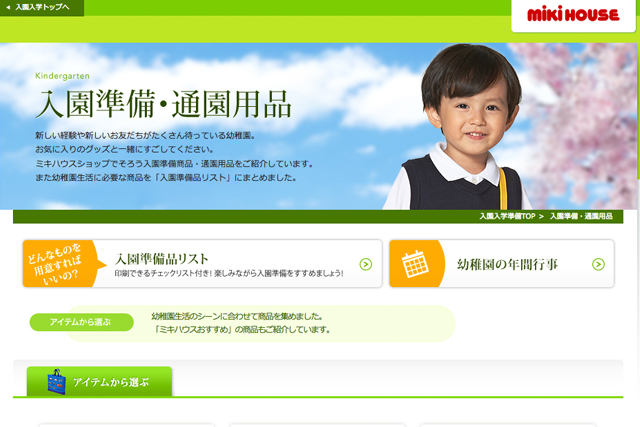The width and height of the screenshot is (640, 427).
Task: Open the 入園準備品リスト banner
Action: [x=202, y=263]
